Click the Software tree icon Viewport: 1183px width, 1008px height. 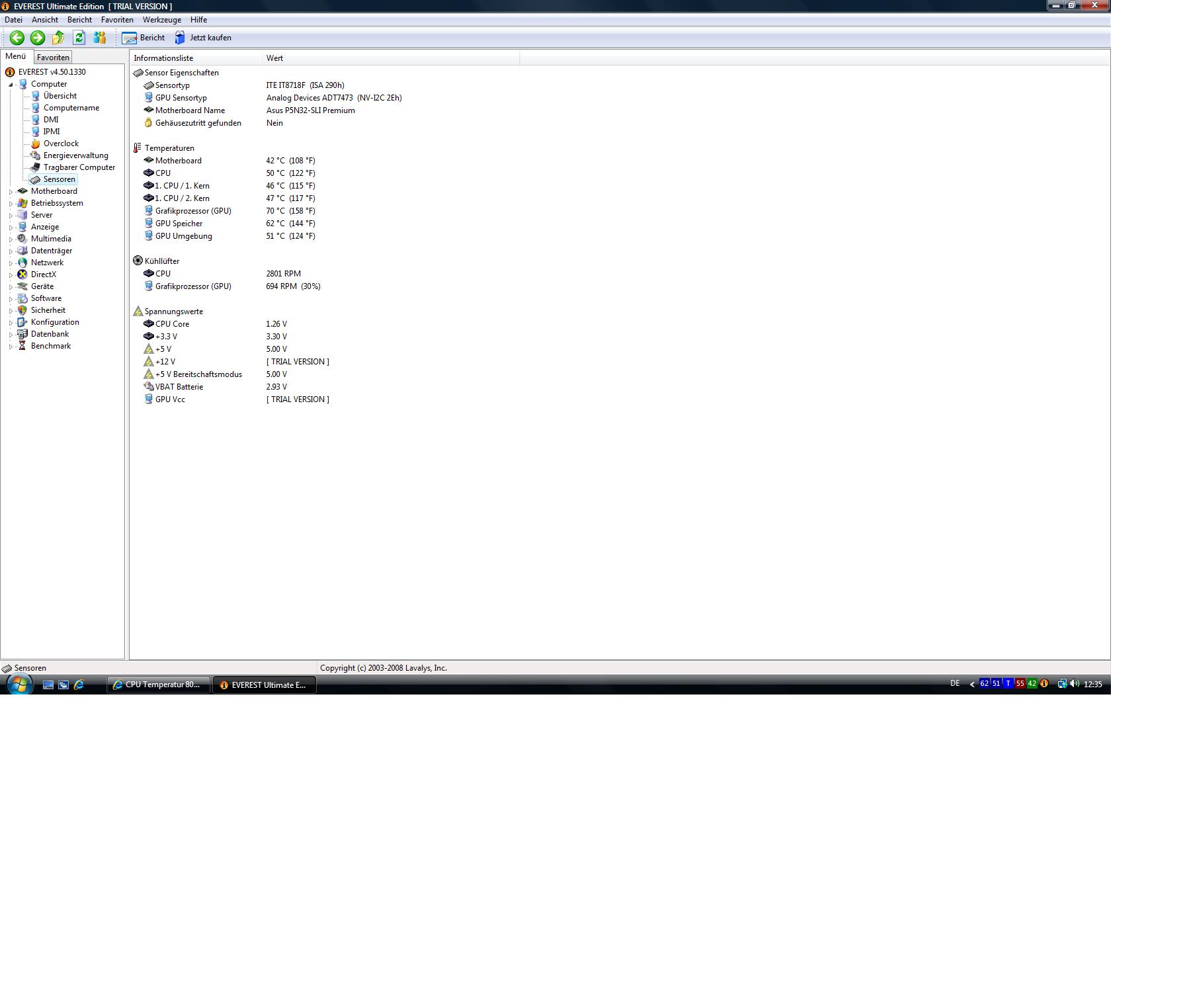pyautogui.click(x=22, y=298)
